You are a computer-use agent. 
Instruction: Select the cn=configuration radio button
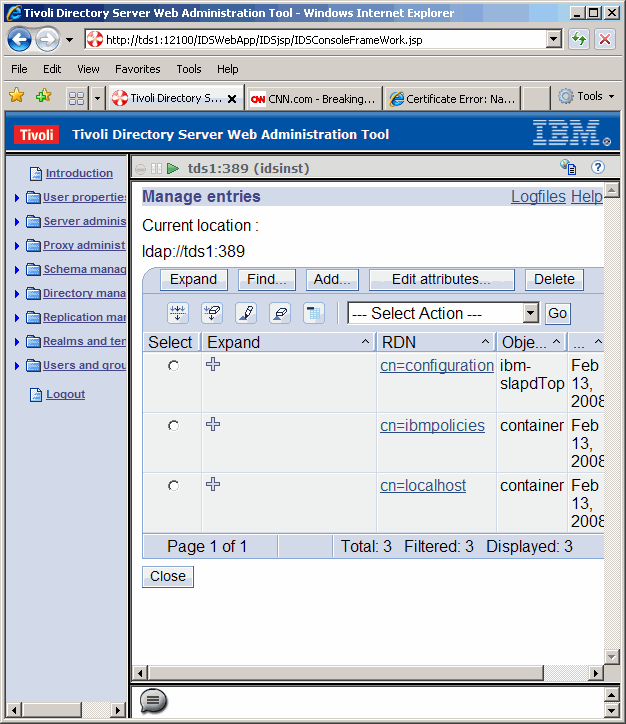[174, 366]
